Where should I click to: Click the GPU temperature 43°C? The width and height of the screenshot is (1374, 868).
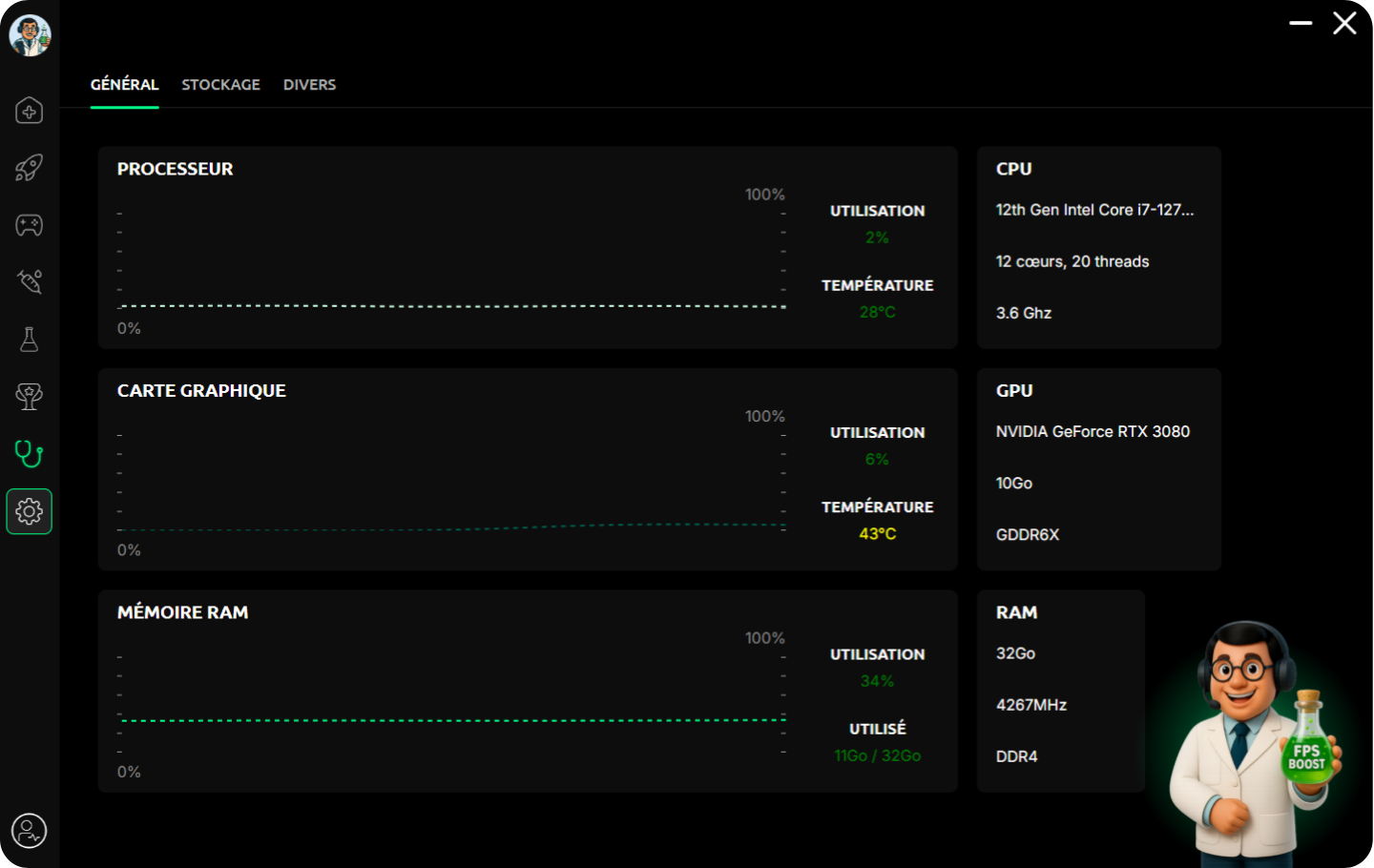(877, 534)
